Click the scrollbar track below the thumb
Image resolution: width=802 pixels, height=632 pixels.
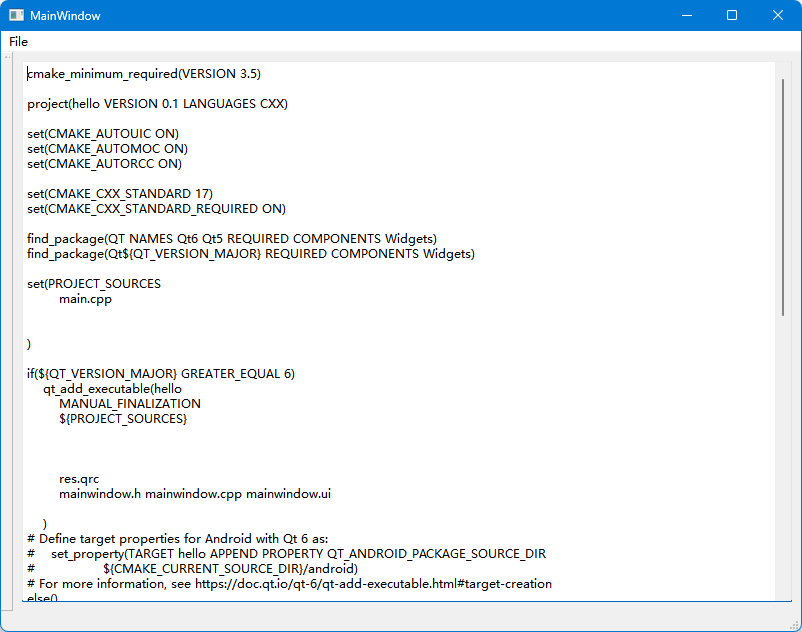782,460
